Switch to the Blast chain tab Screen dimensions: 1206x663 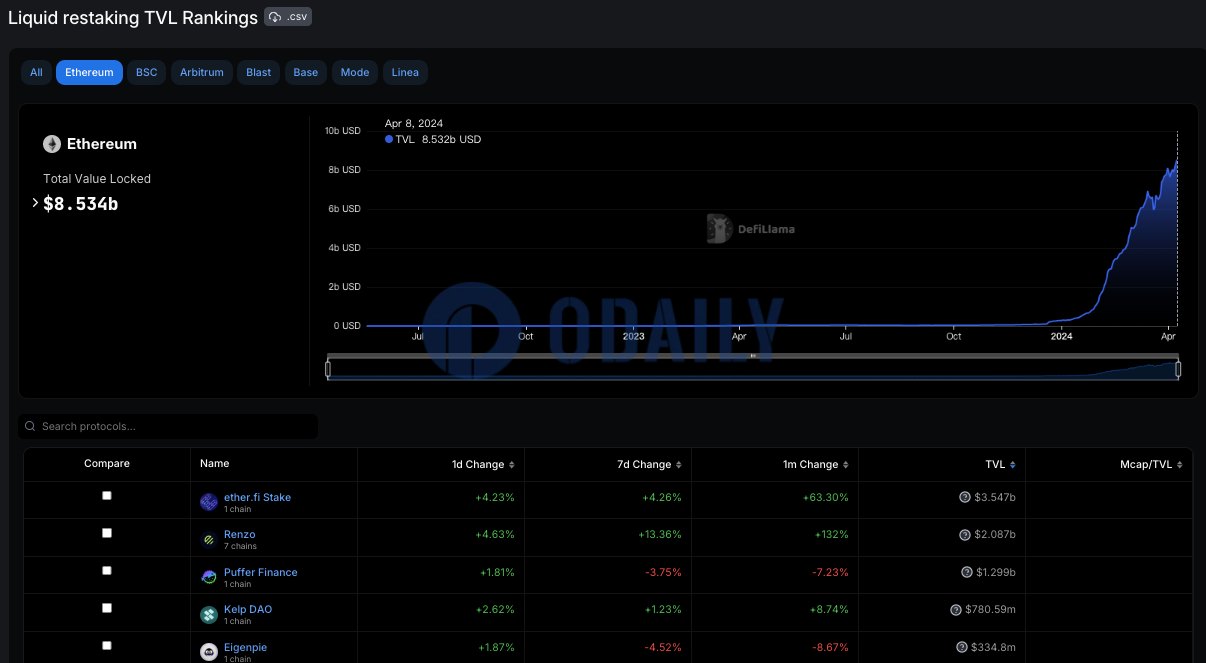click(259, 72)
